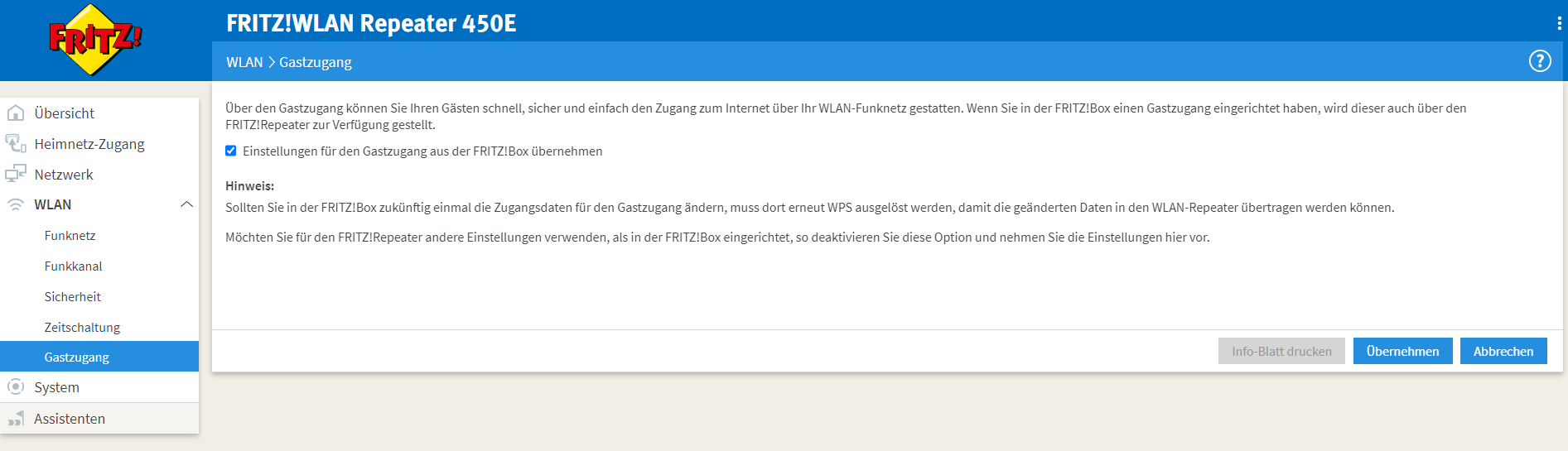Viewport: 1568px width, 451px height.
Task: Open the three-dot options menu
Action: (1559, 23)
